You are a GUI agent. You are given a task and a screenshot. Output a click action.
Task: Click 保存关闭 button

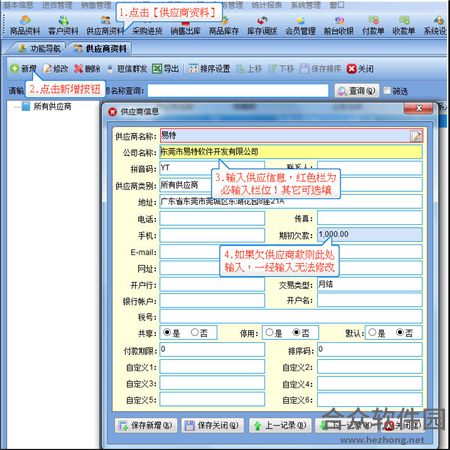[213, 425]
